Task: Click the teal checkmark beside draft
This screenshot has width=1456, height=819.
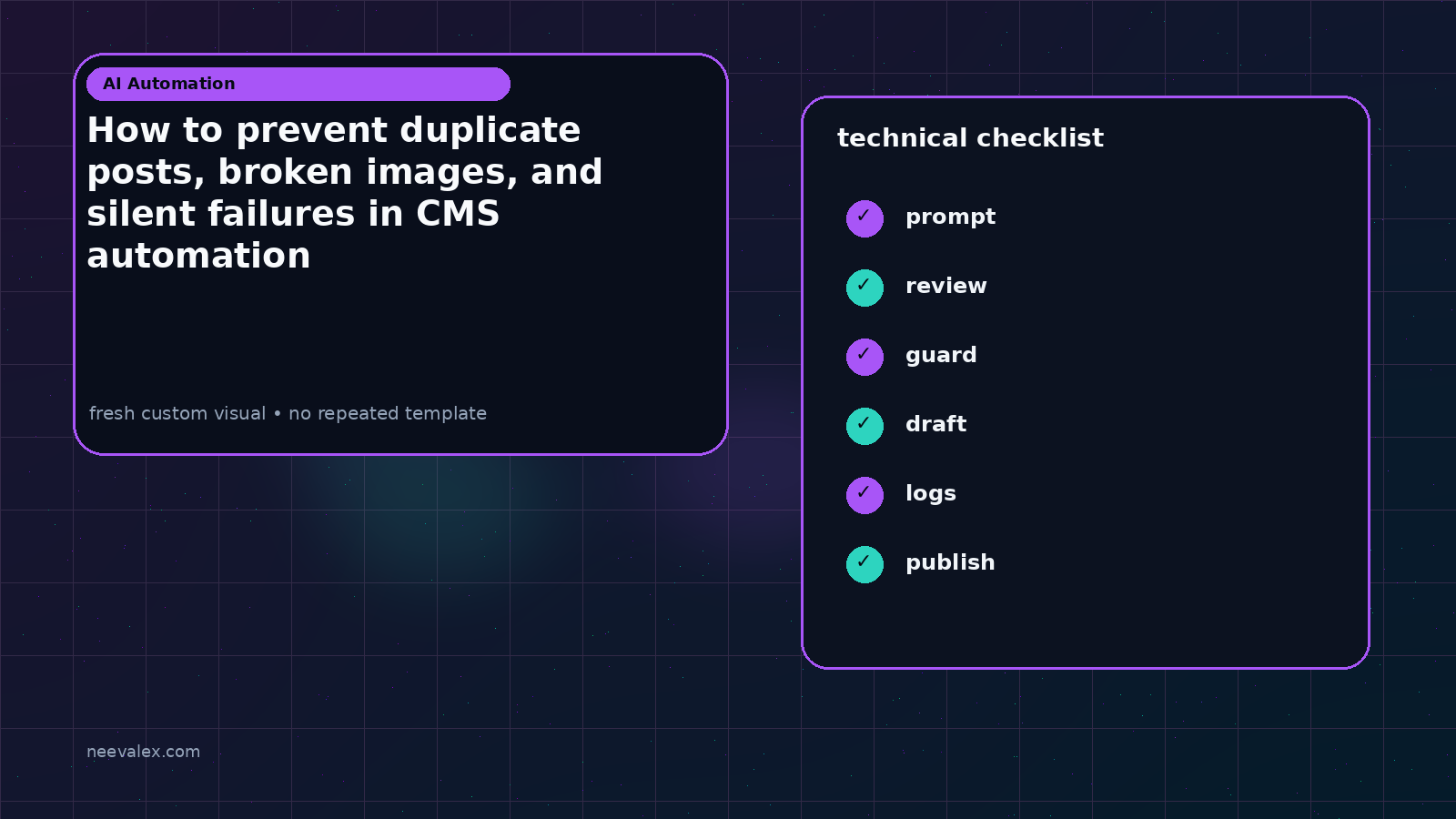Action: click(x=864, y=426)
